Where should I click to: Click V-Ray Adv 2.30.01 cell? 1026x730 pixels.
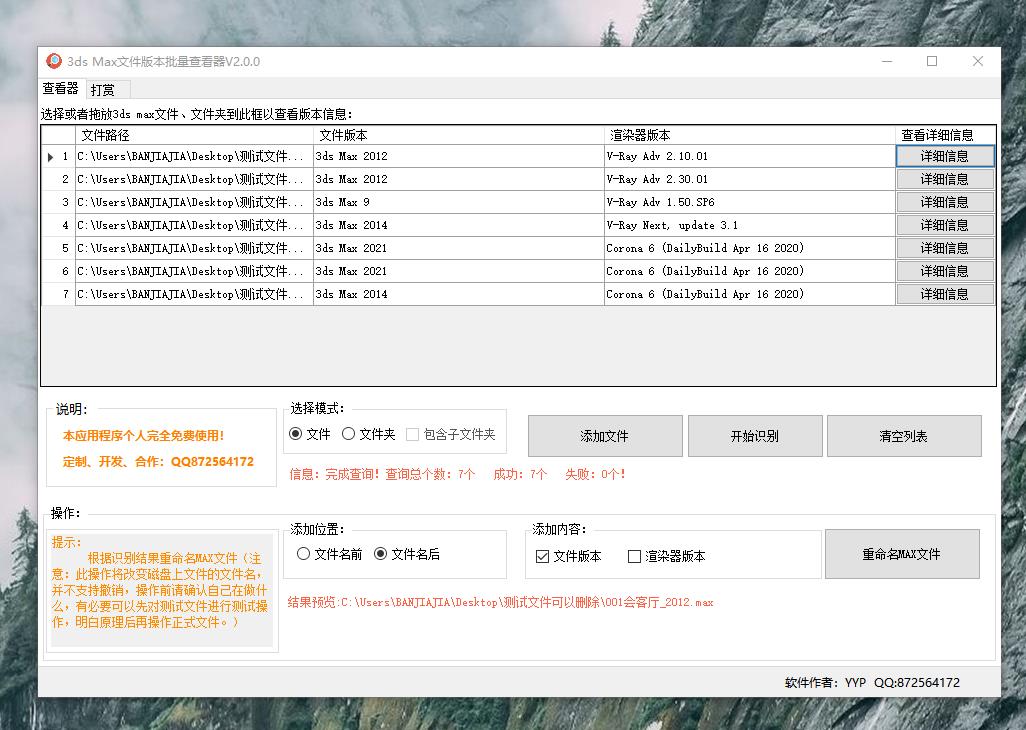pyautogui.click(x=750, y=179)
